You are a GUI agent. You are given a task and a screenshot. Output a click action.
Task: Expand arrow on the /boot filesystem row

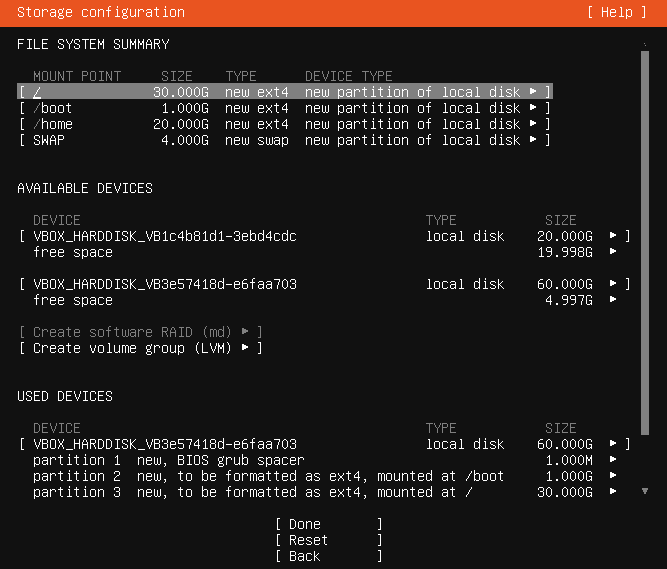click(533, 107)
